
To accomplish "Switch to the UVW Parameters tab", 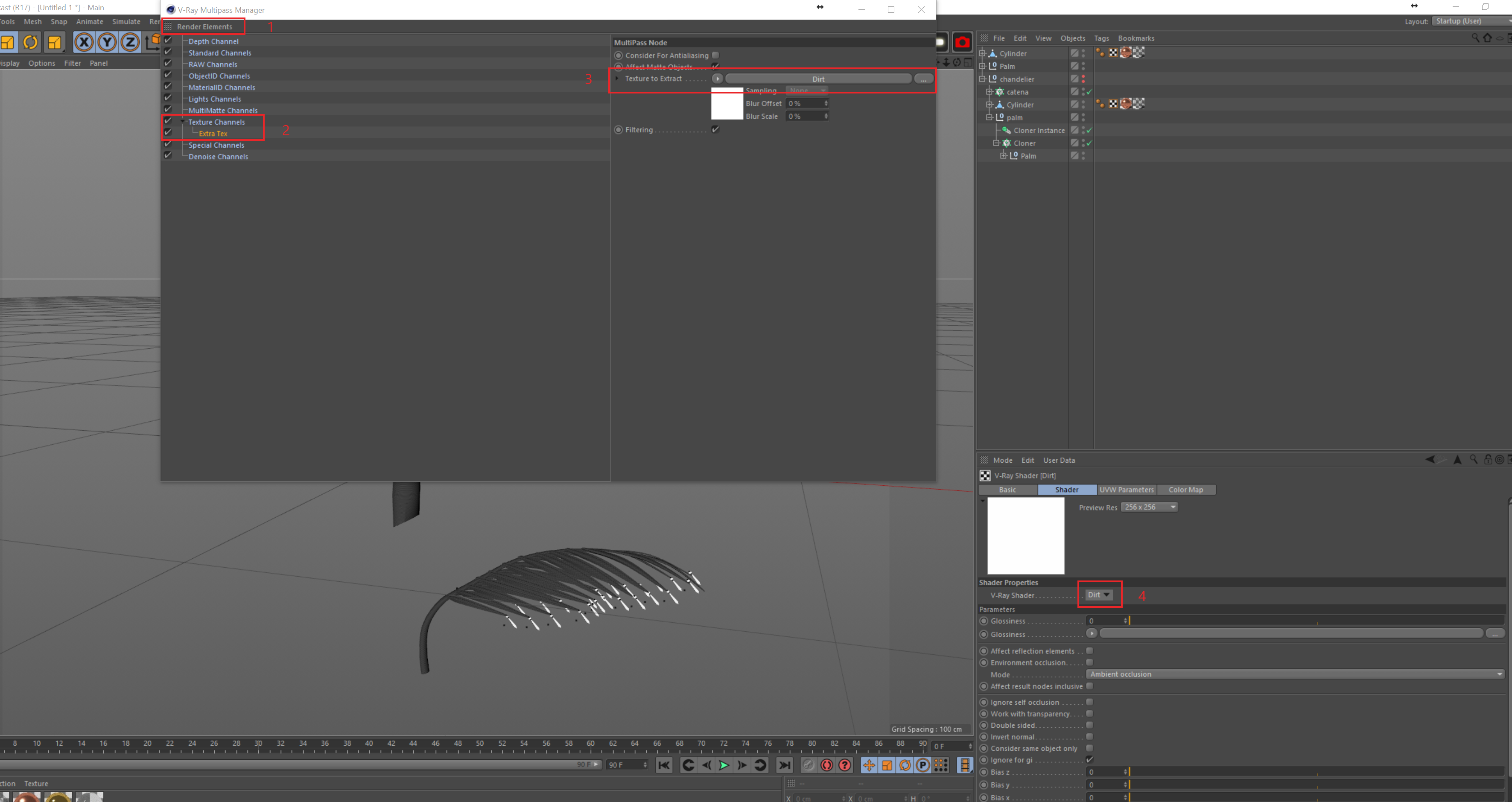I will (1126, 490).
